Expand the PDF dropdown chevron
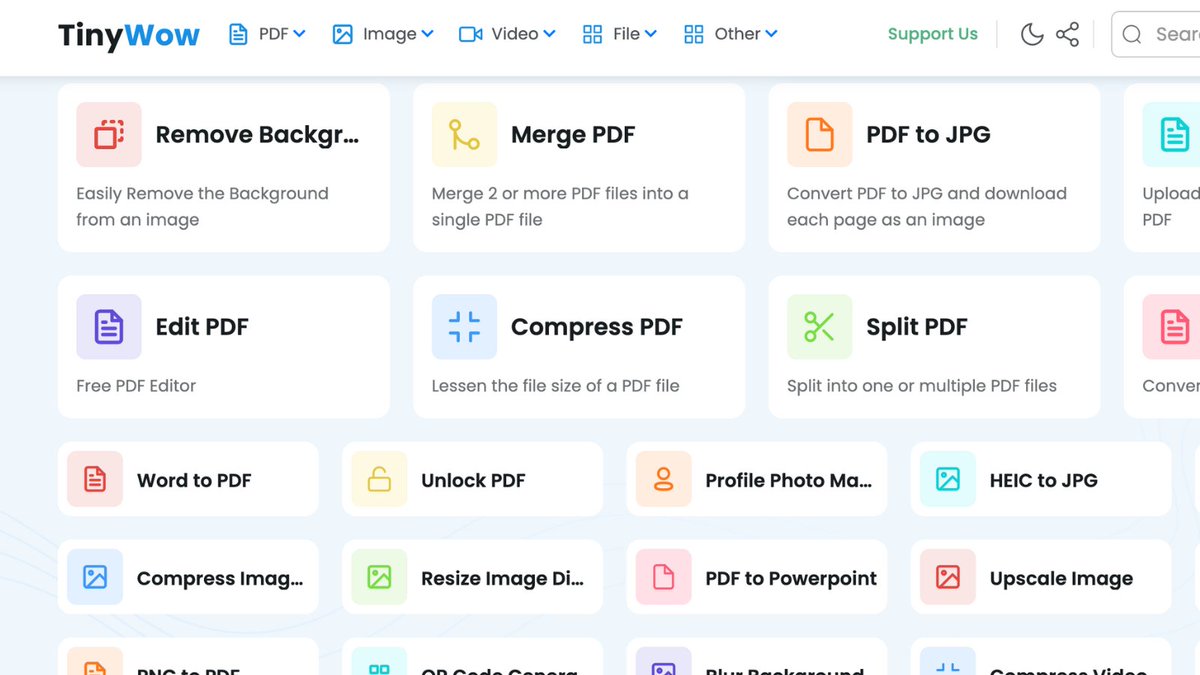This screenshot has width=1200, height=675. pyautogui.click(x=300, y=35)
